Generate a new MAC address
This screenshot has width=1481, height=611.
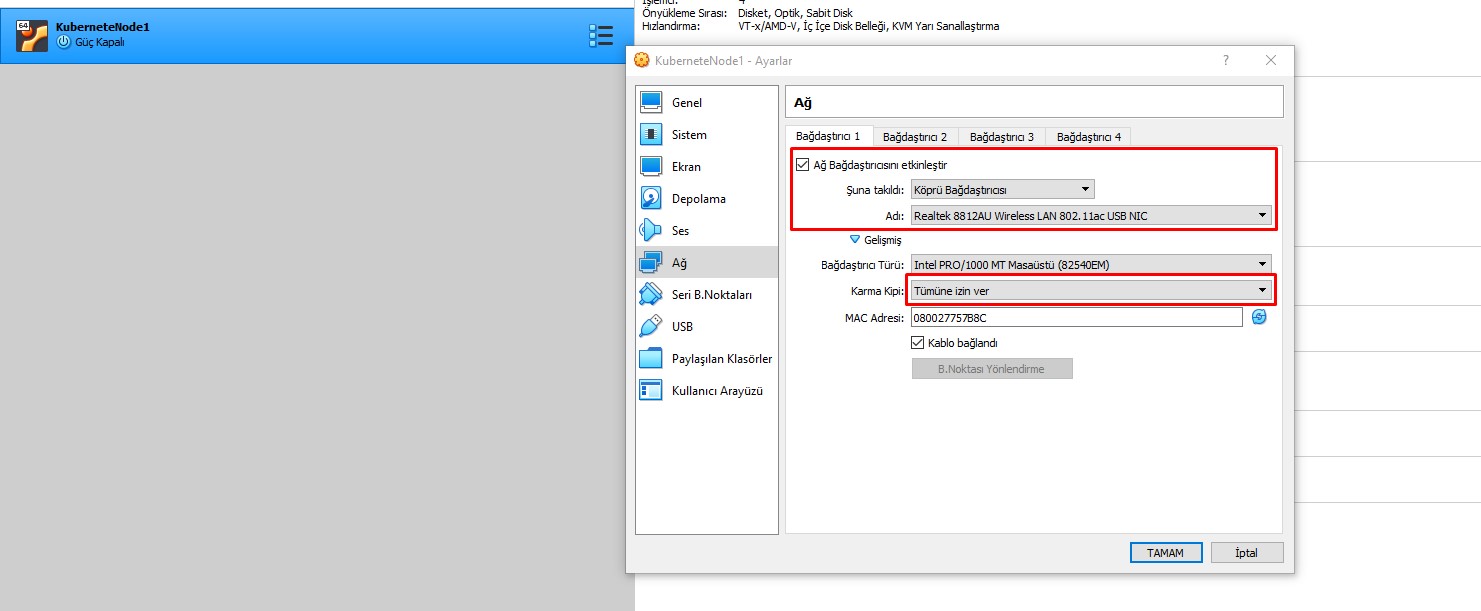click(x=1259, y=317)
